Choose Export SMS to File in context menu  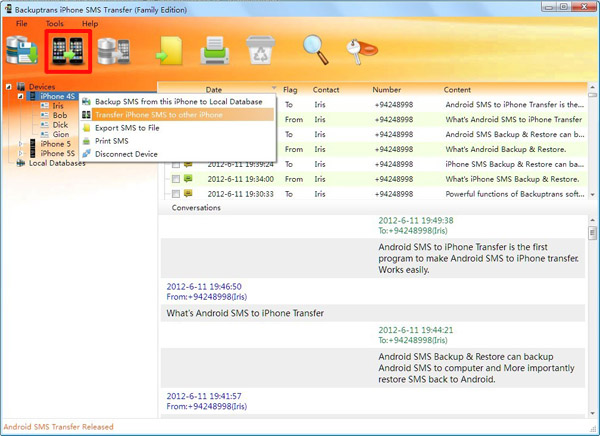tap(178, 128)
